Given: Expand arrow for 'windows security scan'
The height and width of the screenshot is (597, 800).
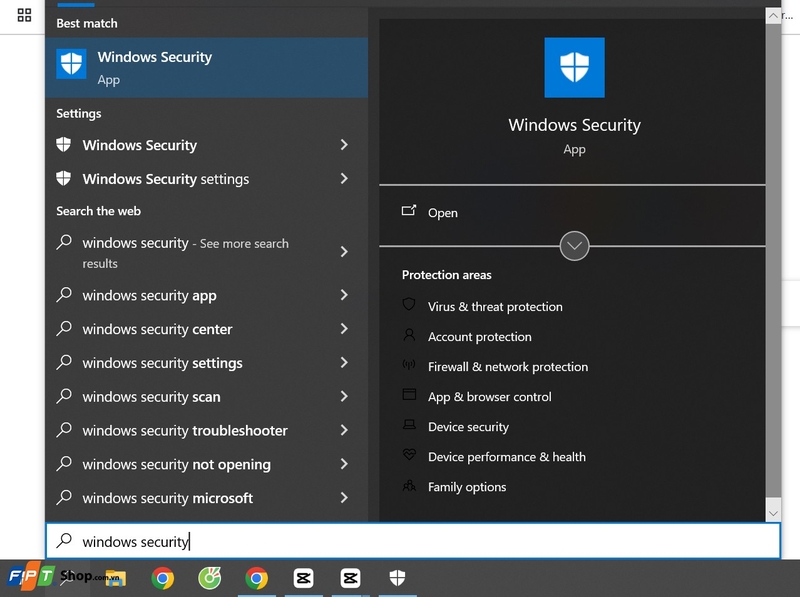Looking at the screenshot, I should click(x=344, y=396).
